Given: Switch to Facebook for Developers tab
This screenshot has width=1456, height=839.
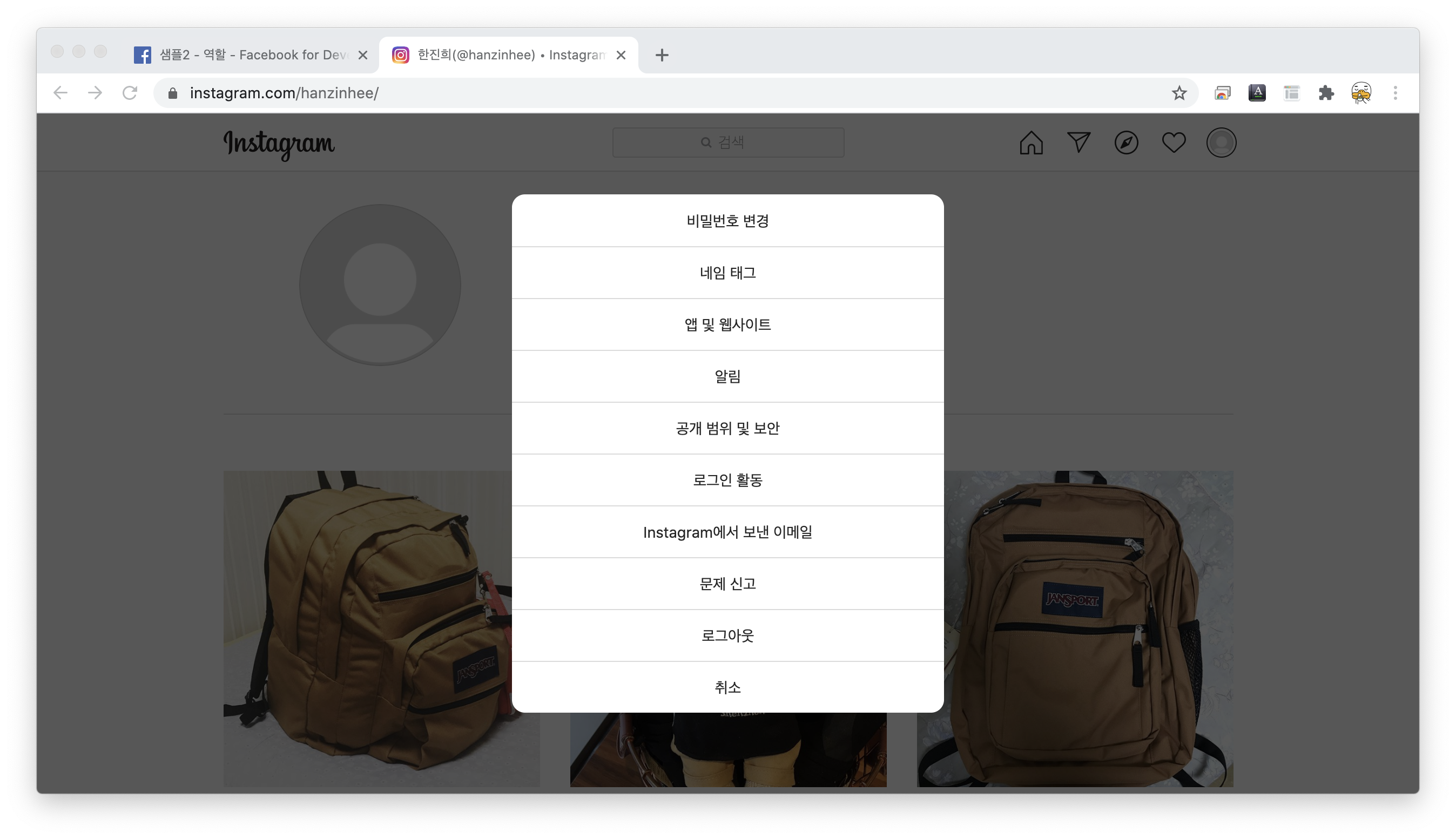Looking at the screenshot, I should (x=248, y=55).
